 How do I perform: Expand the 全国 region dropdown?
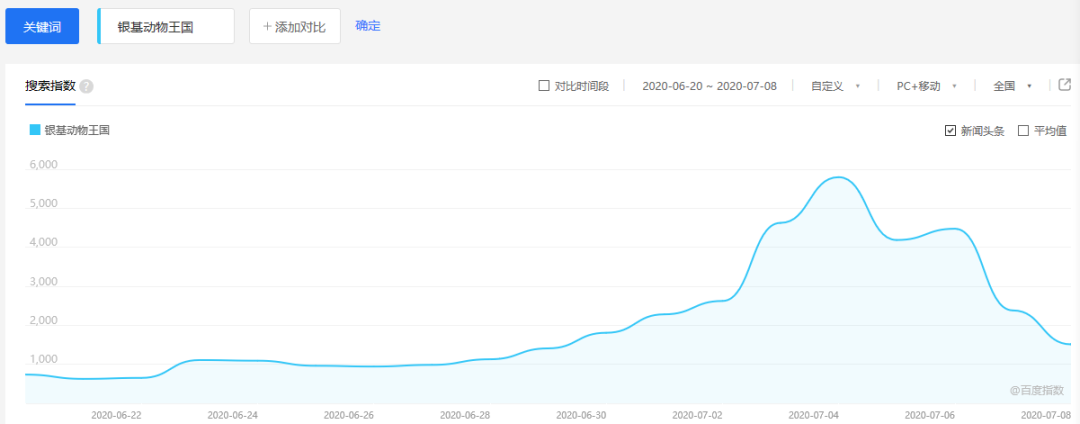1012,87
